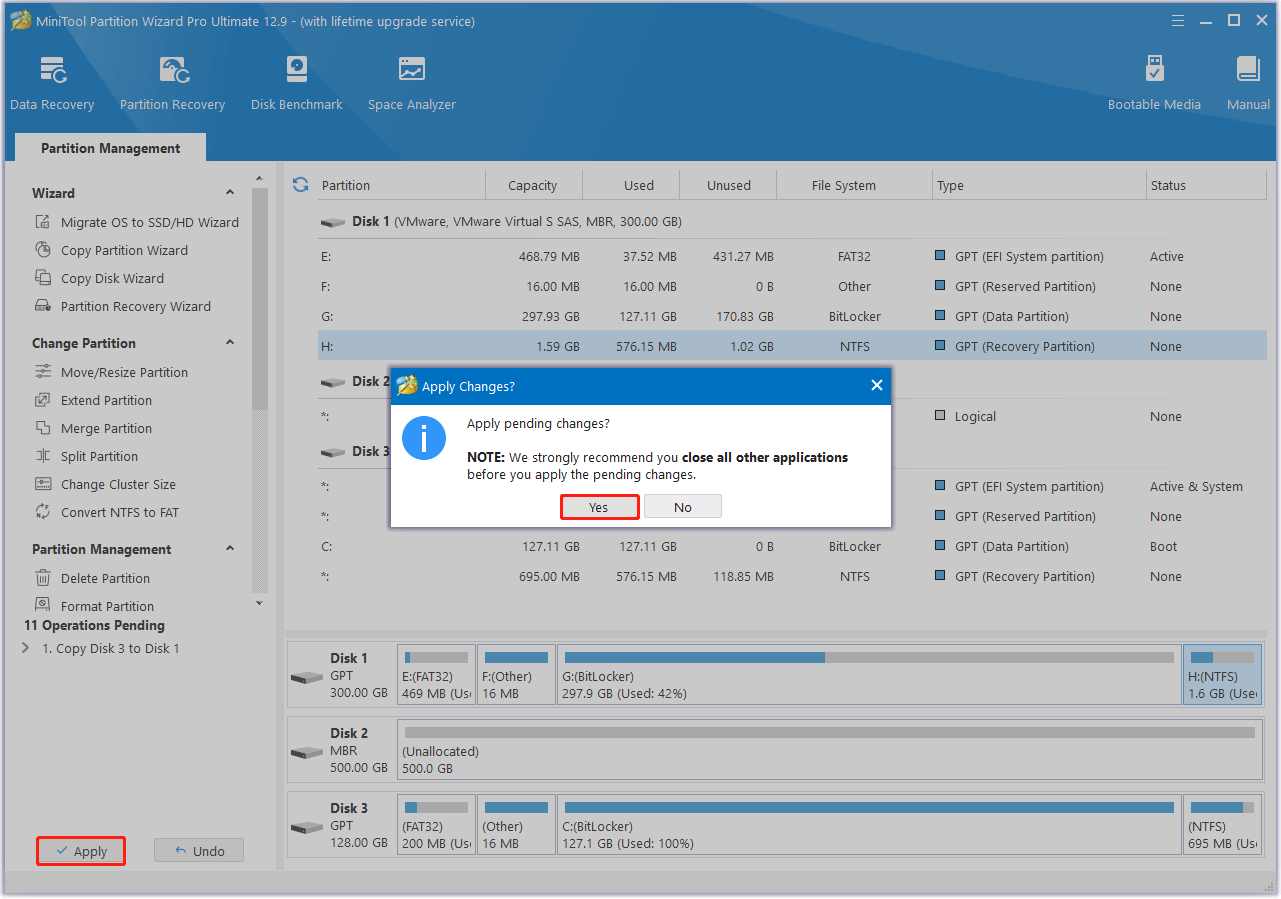Click Disk 1 drive icon in disk map
The width and height of the screenshot is (1281, 899).
pyautogui.click(x=306, y=677)
